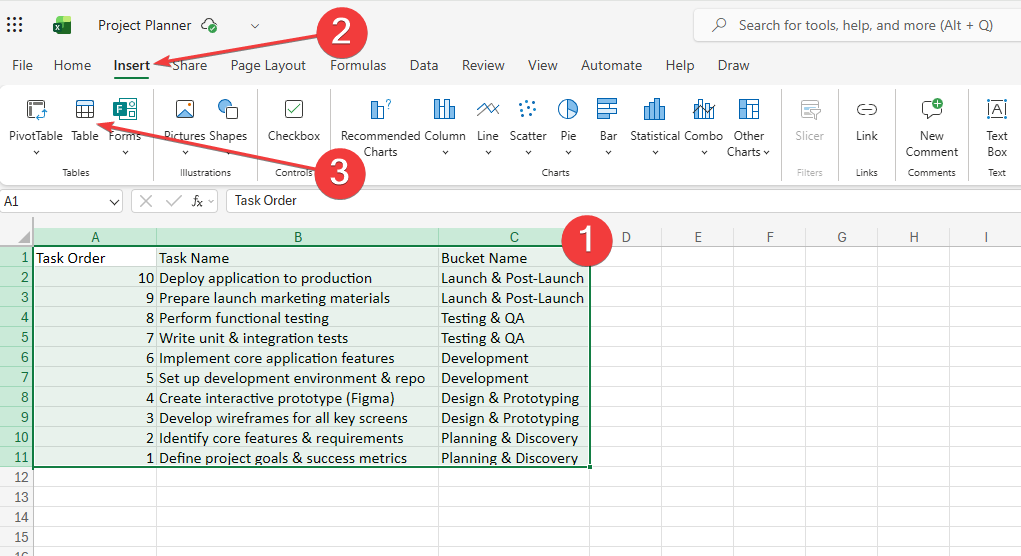Click Recommended Charts icon
The image size is (1021, 556).
pos(380,110)
